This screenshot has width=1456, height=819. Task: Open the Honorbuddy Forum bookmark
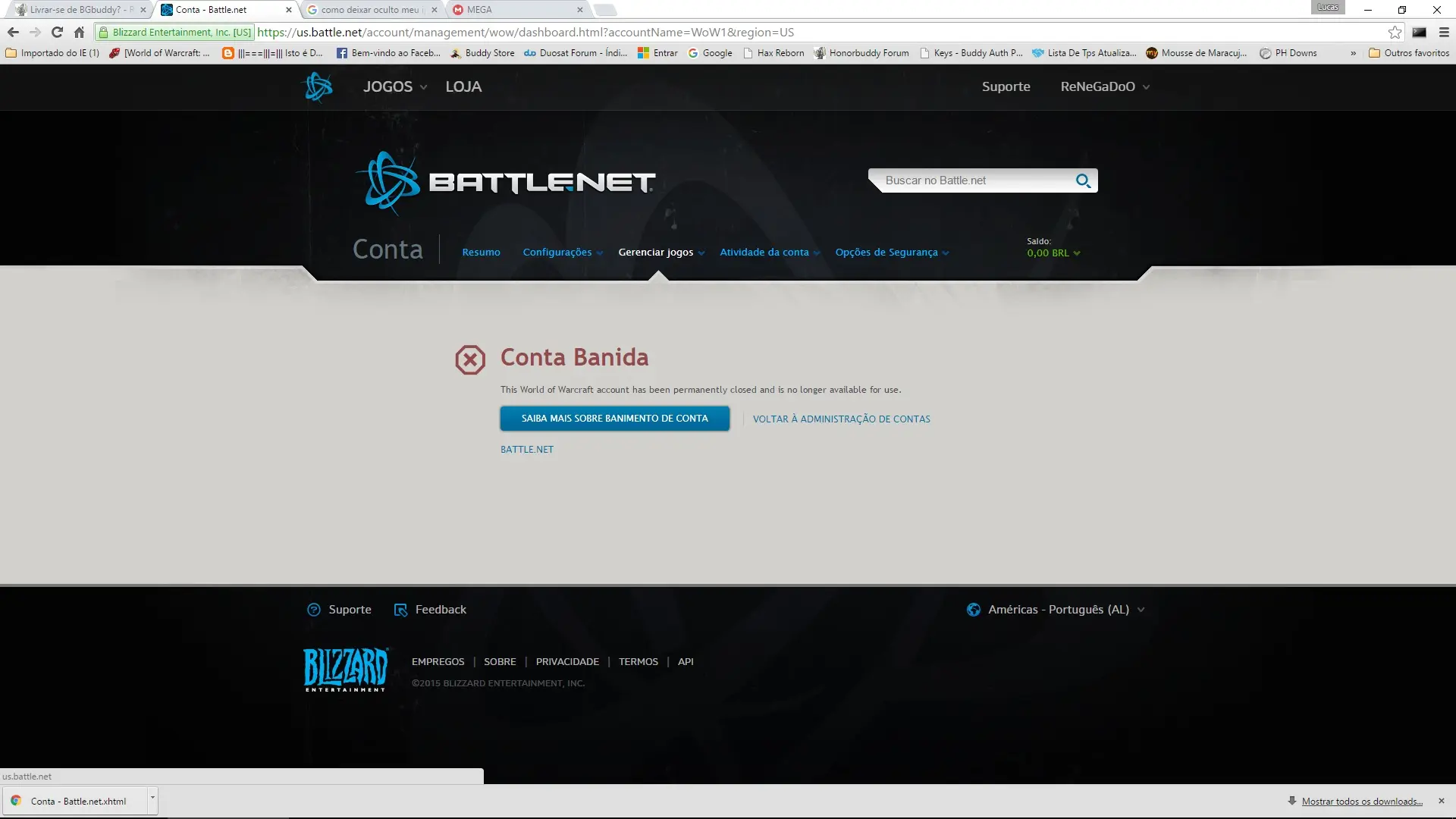click(861, 53)
